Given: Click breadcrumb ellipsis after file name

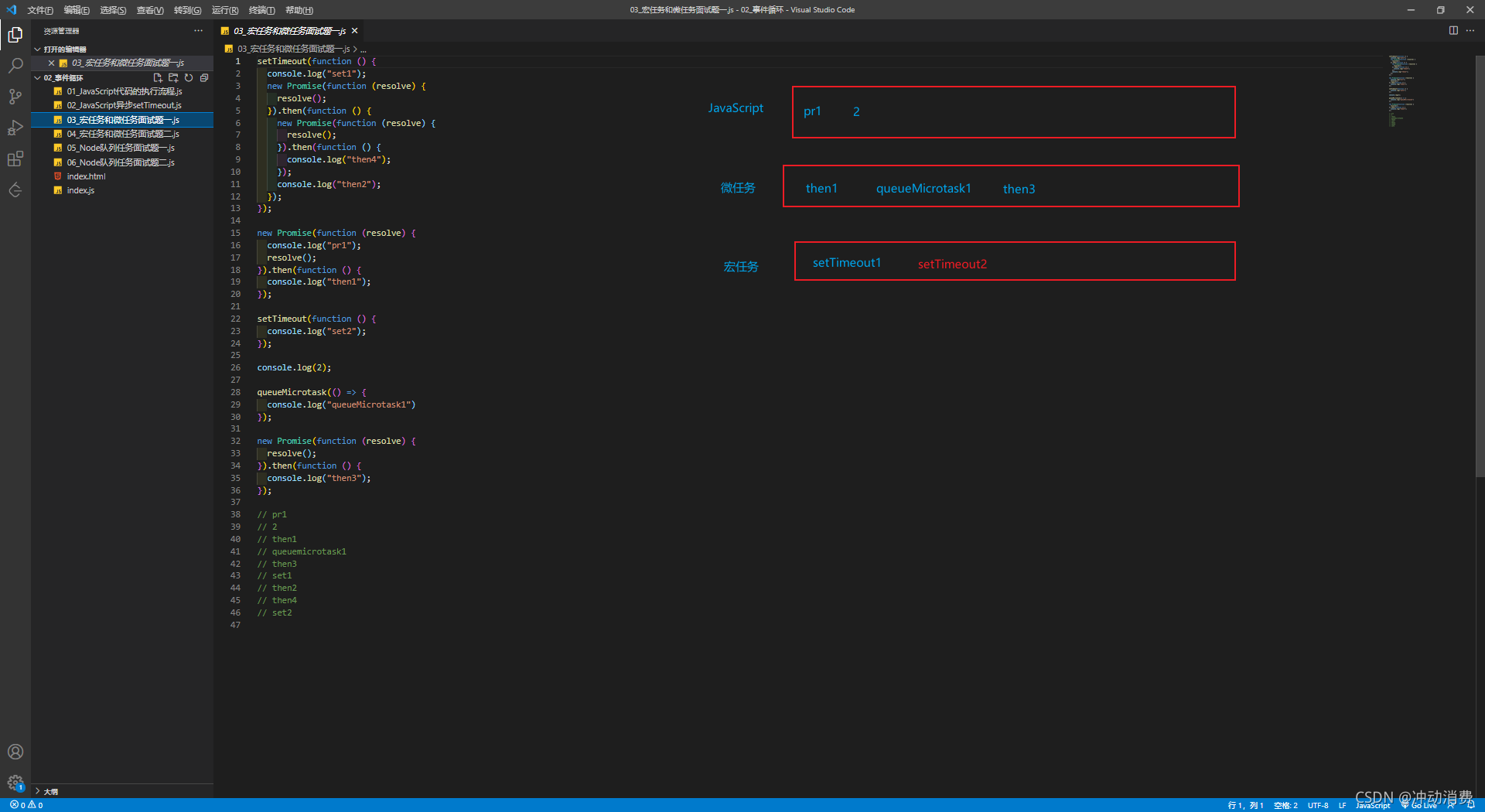Looking at the screenshot, I should pyautogui.click(x=364, y=49).
